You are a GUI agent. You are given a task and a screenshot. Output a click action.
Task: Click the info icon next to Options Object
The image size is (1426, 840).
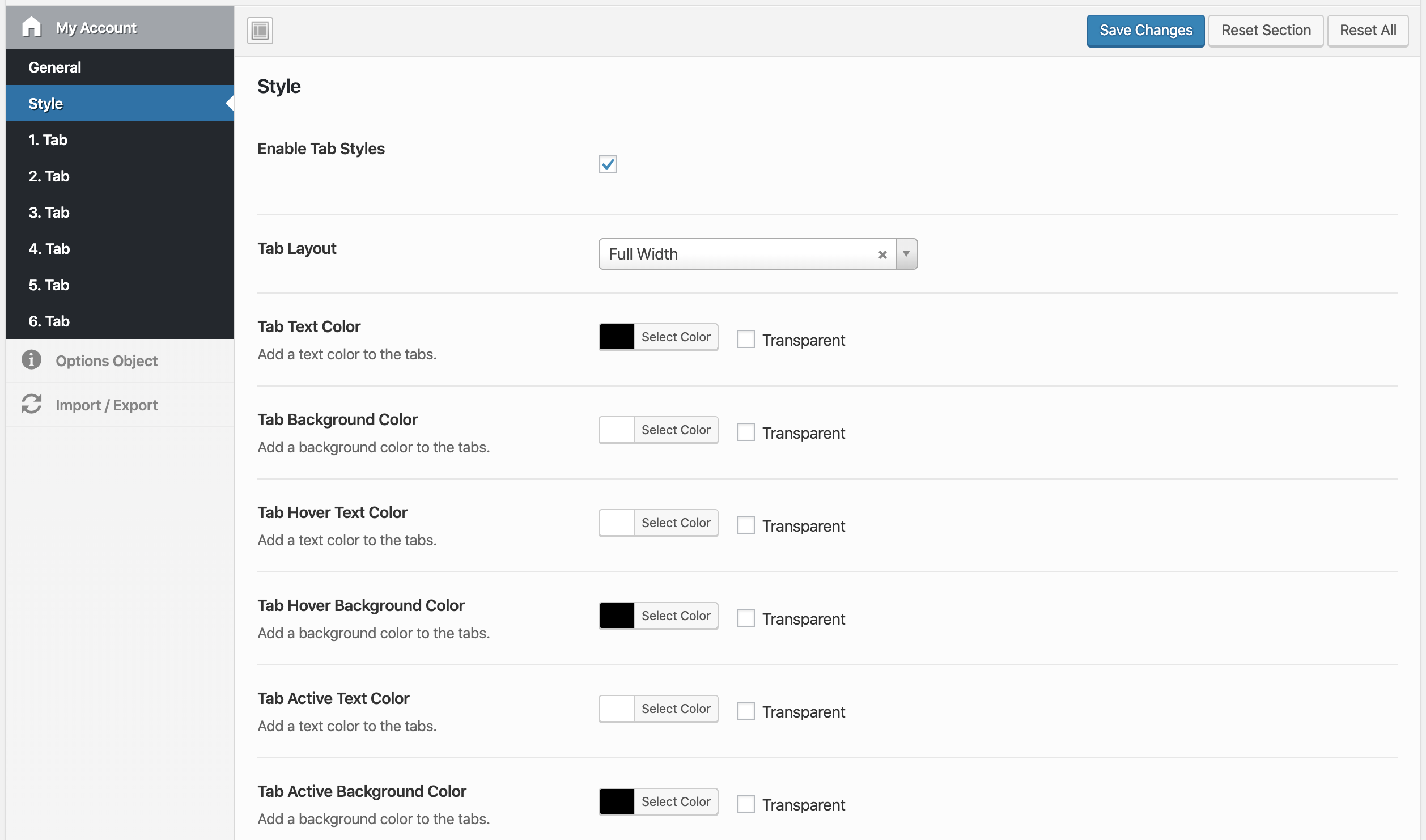tap(31, 360)
